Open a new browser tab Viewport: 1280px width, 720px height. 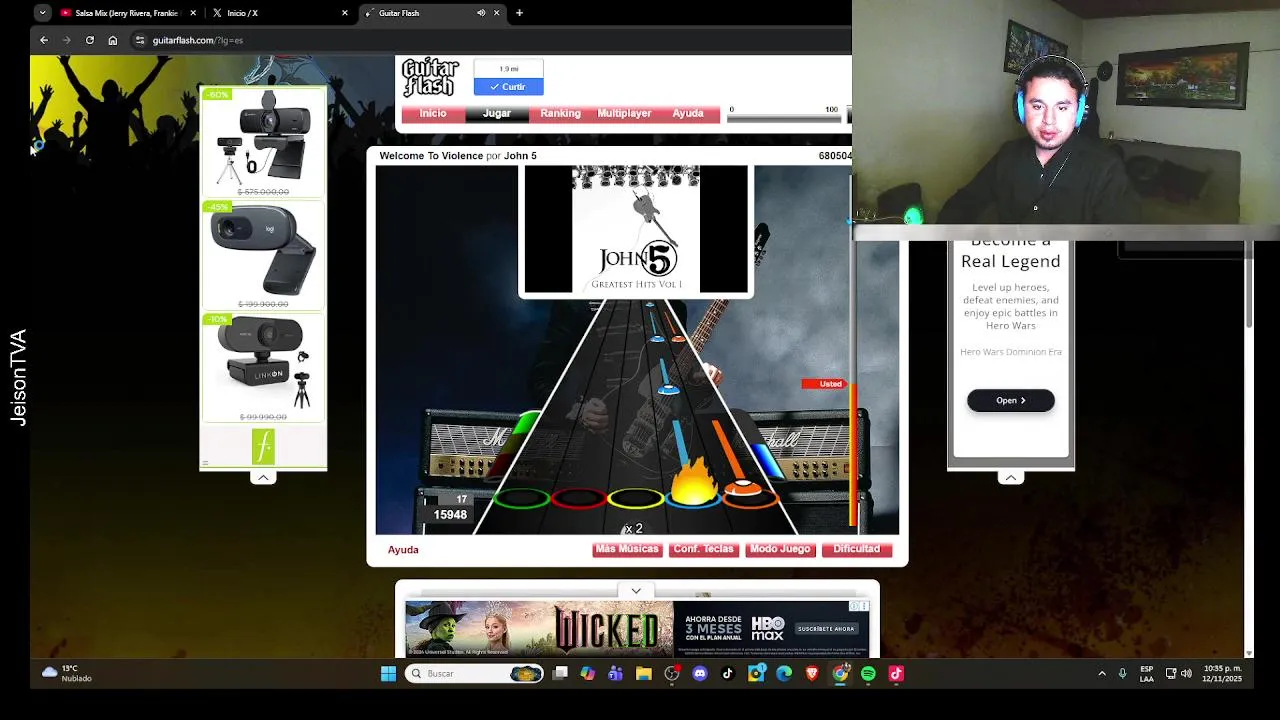click(x=519, y=13)
